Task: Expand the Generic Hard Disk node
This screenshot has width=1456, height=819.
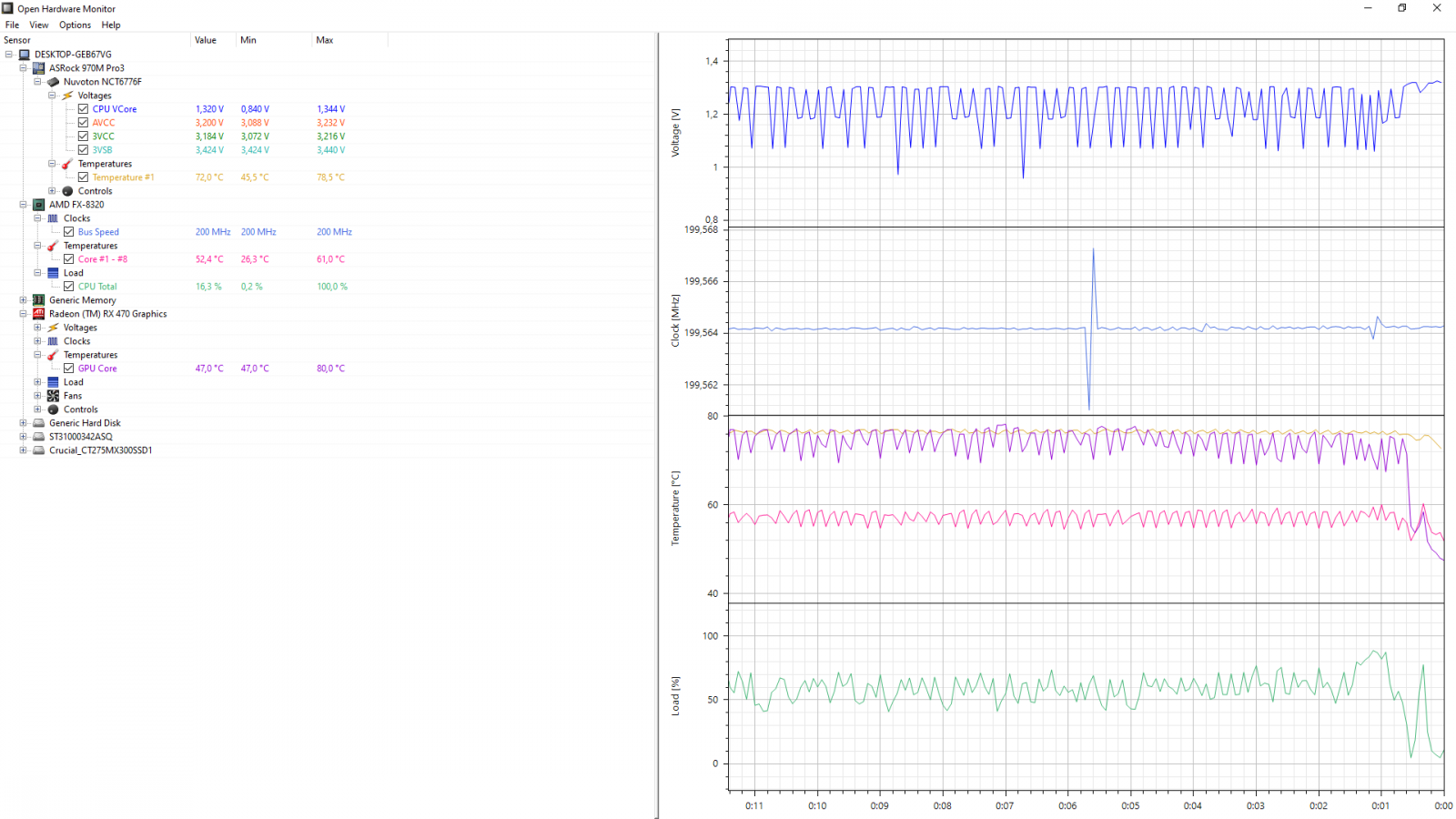Action: [23, 423]
